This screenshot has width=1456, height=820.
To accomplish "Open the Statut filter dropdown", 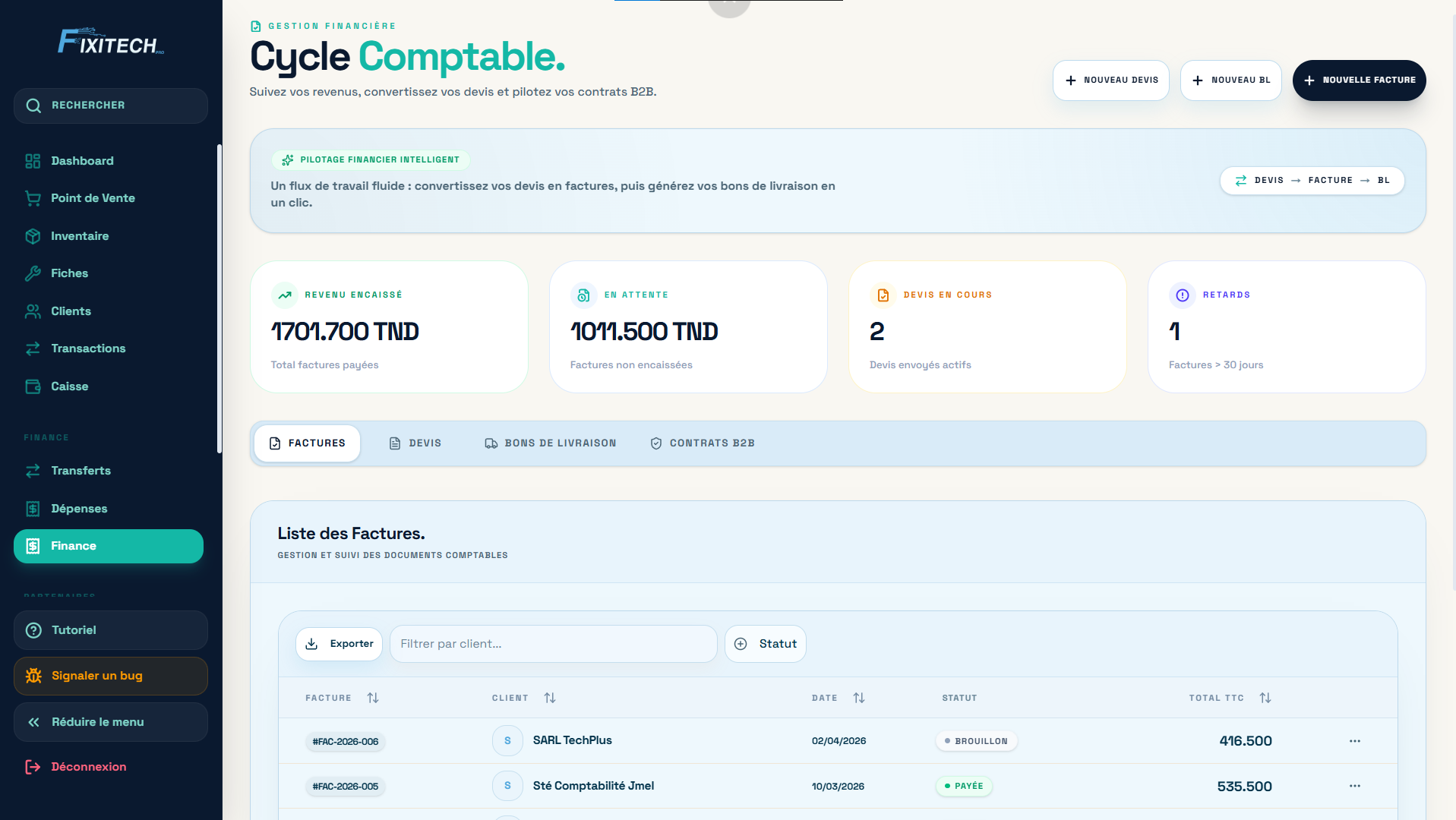I will (x=765, y=644).
